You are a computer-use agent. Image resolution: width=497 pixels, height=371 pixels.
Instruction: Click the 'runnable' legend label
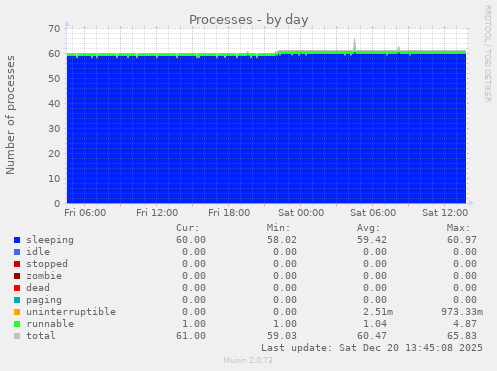click(50, 324)
